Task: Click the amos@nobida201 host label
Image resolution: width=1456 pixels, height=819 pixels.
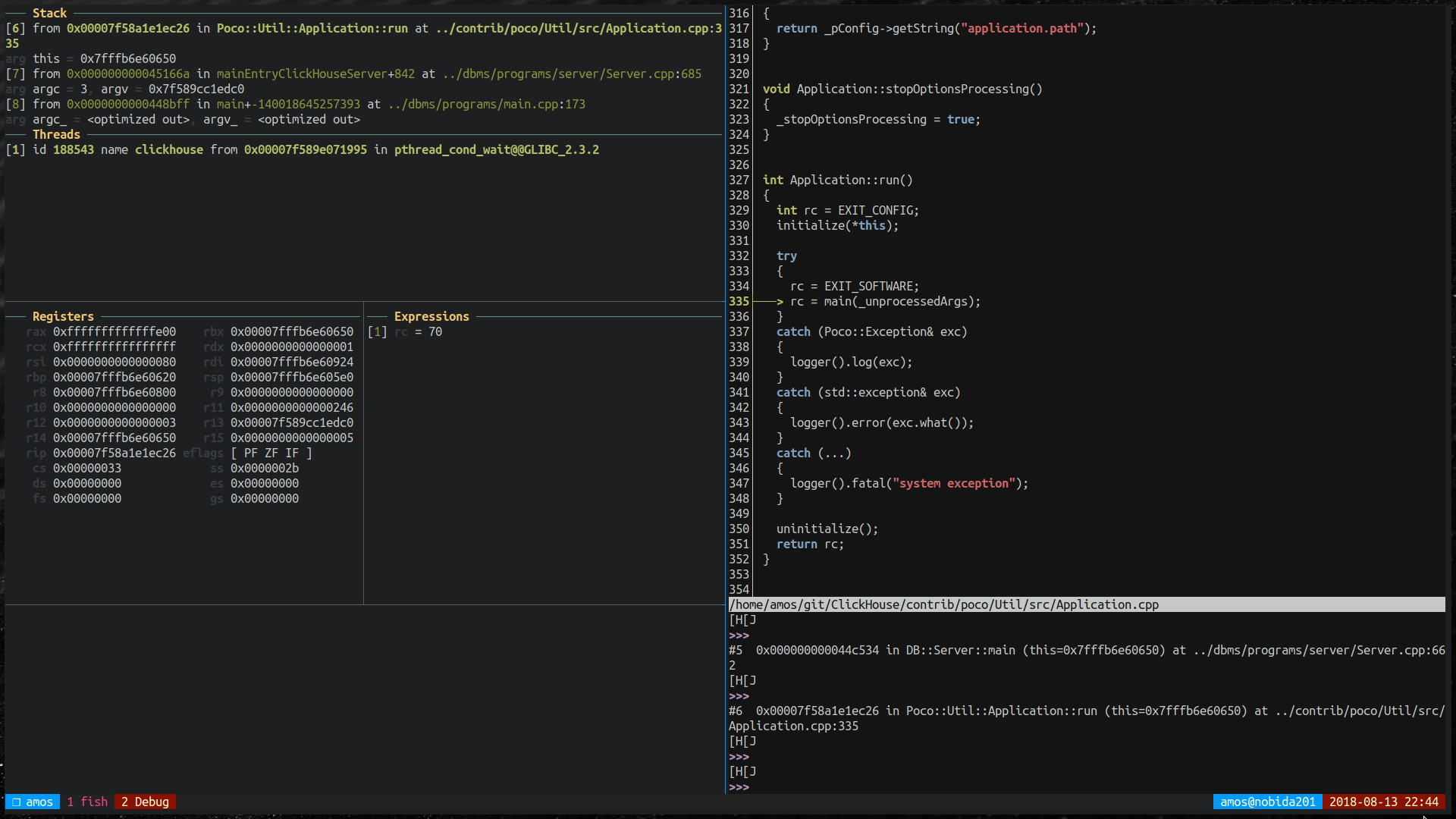Action: [x=1267, y=802]
